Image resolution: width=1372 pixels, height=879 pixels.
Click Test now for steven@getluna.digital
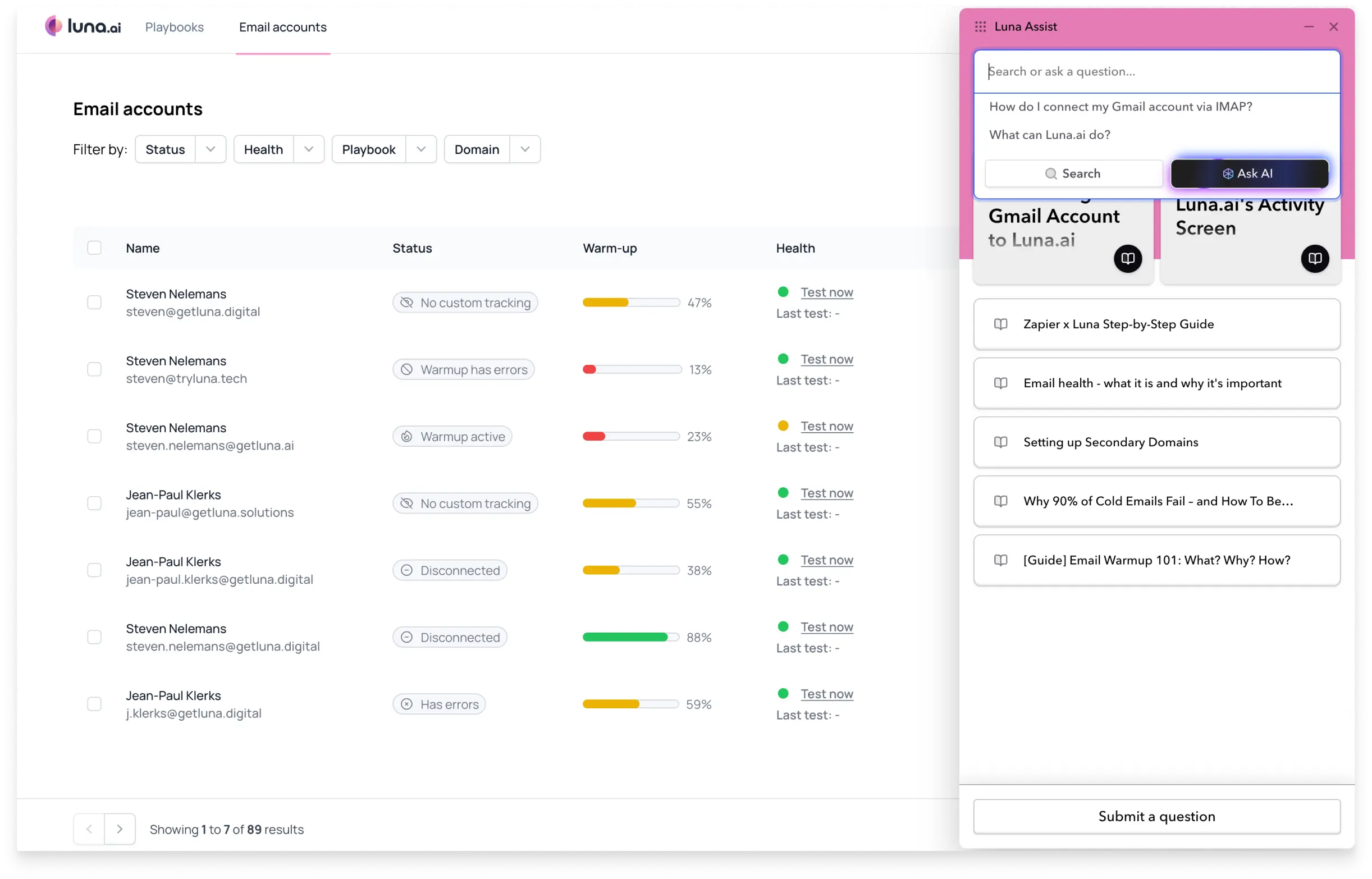tap(826, 292)
